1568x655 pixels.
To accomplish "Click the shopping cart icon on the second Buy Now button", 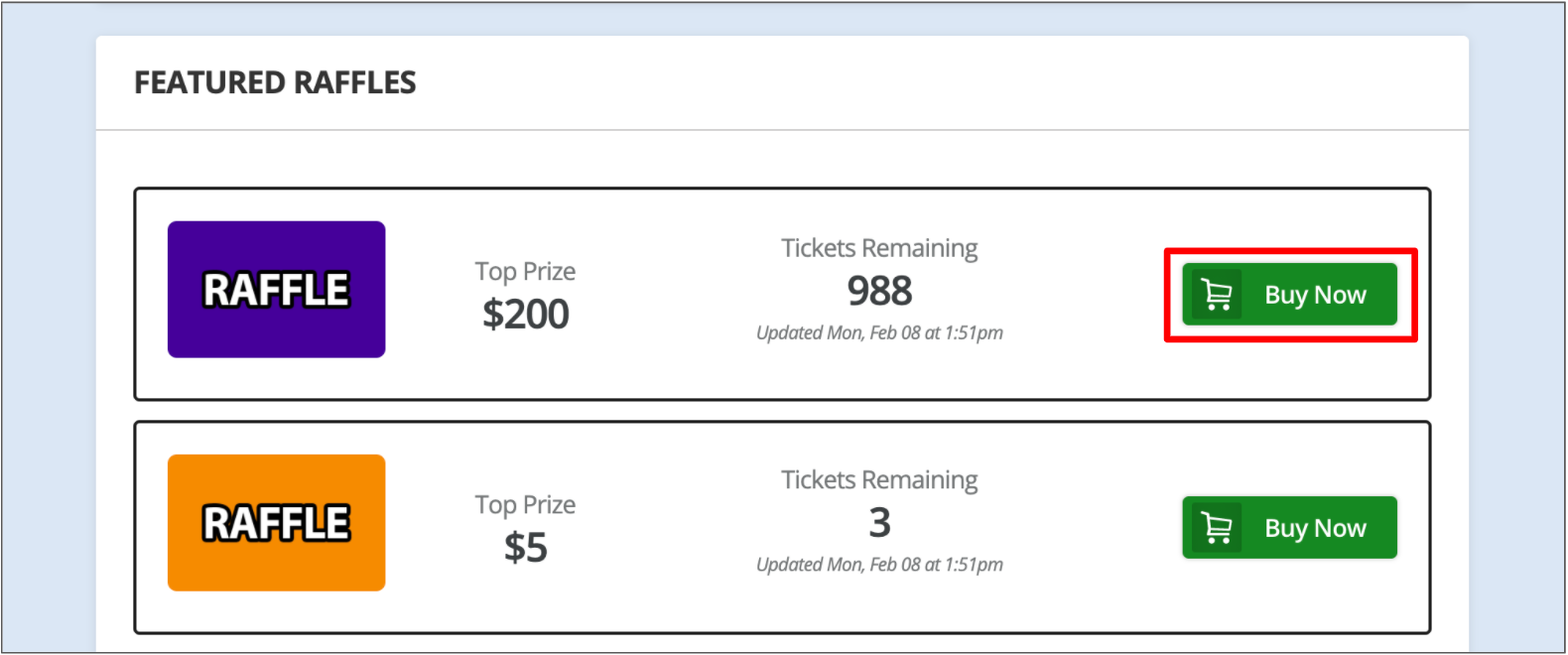I will pos(1218,527).
